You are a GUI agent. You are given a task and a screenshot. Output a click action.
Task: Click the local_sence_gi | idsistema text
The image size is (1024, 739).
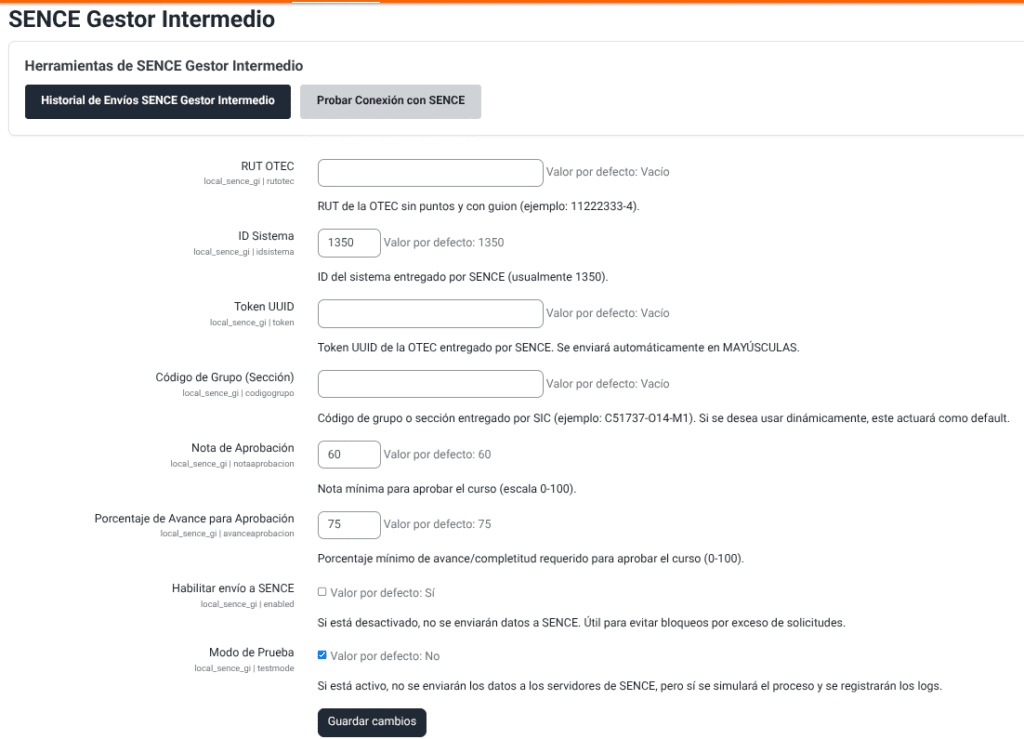[x=244, y=252]
